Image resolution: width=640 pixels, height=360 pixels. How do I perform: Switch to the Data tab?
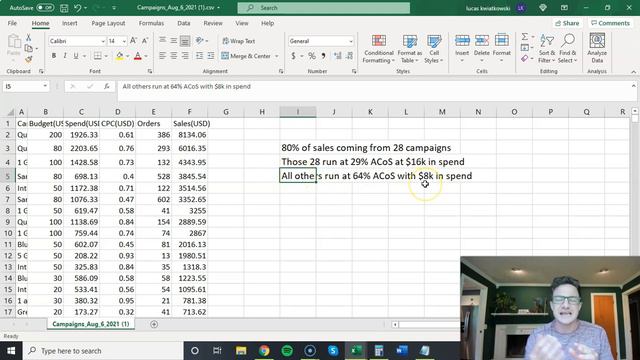pyautogui.click(x=184, y=23)
